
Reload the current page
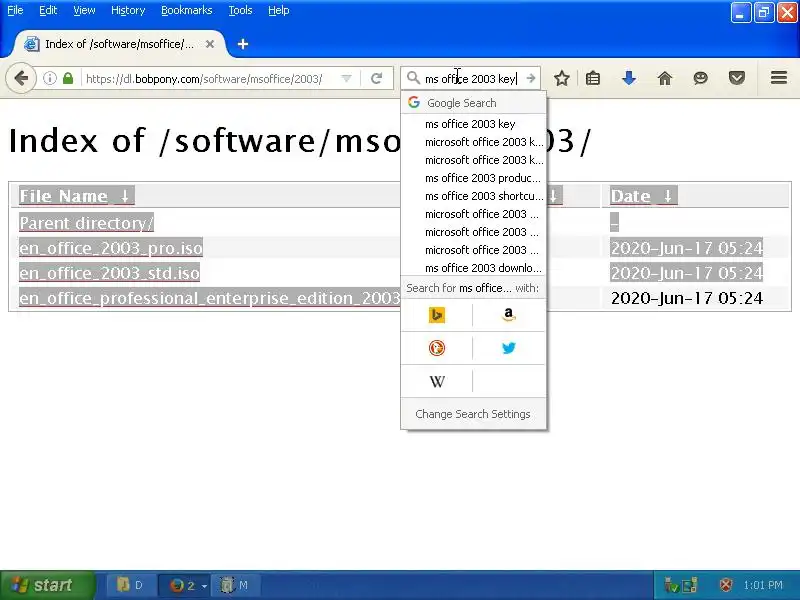click(377, 79)
